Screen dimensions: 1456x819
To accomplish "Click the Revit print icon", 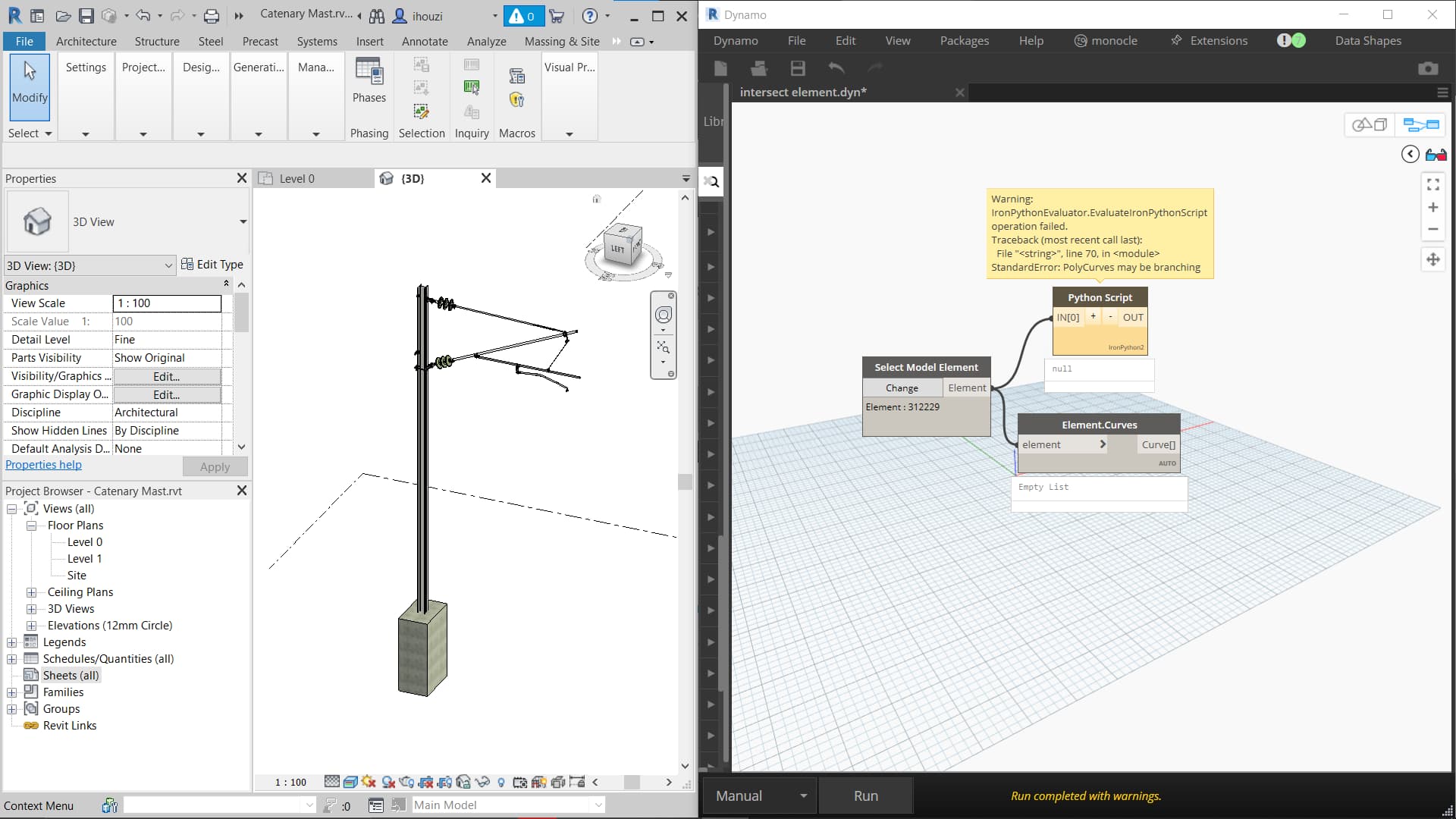I will pos(212,15).
